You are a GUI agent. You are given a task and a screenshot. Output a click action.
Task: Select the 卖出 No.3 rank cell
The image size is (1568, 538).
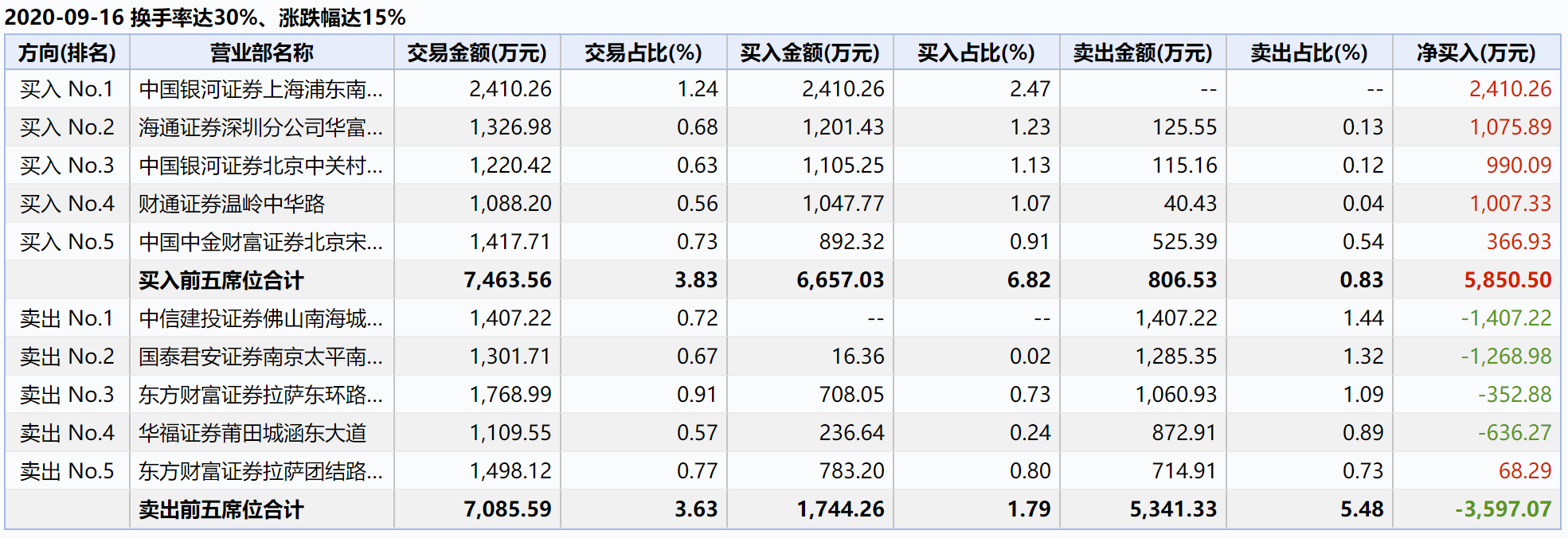(67, 395)
